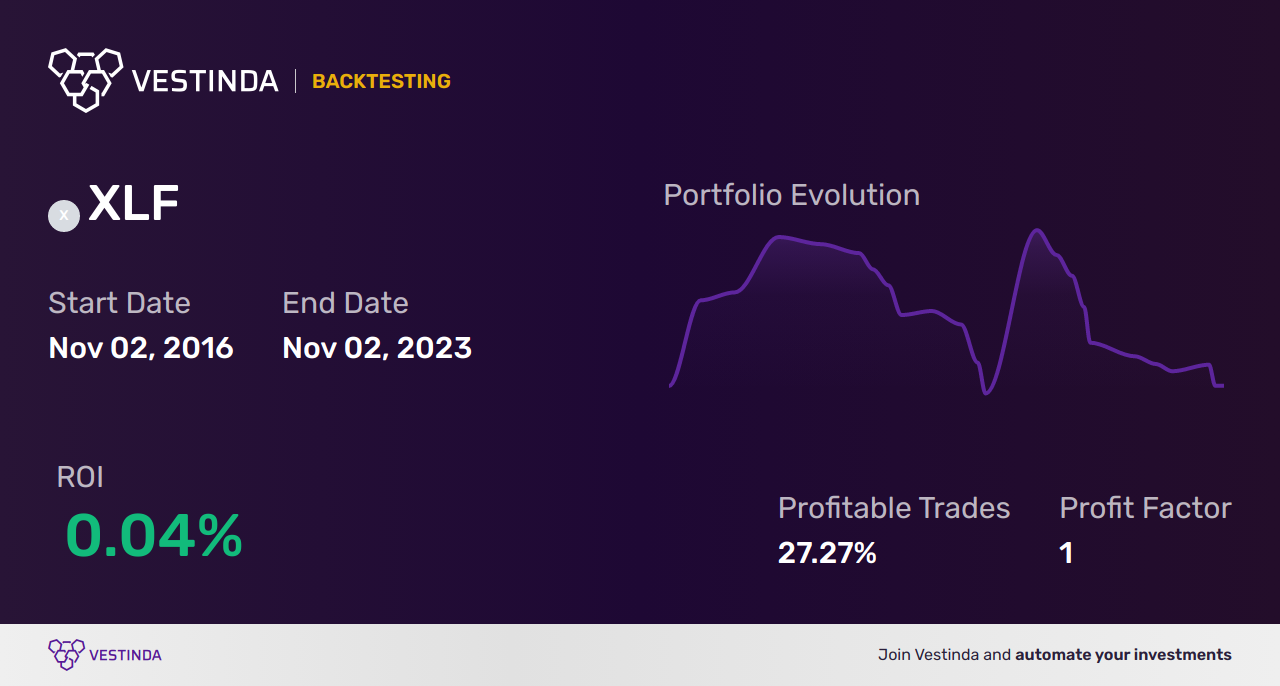Click the Portfolio Evolution heading
1280x686 pixels.
tap(792, 195)
